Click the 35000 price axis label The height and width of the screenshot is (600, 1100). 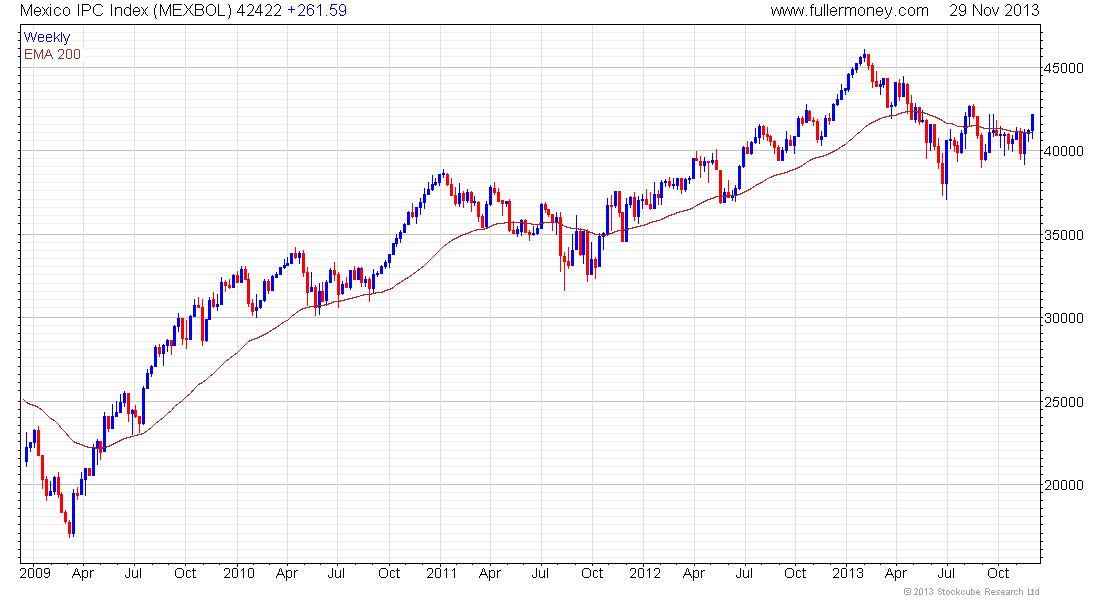coord(1064,235)
